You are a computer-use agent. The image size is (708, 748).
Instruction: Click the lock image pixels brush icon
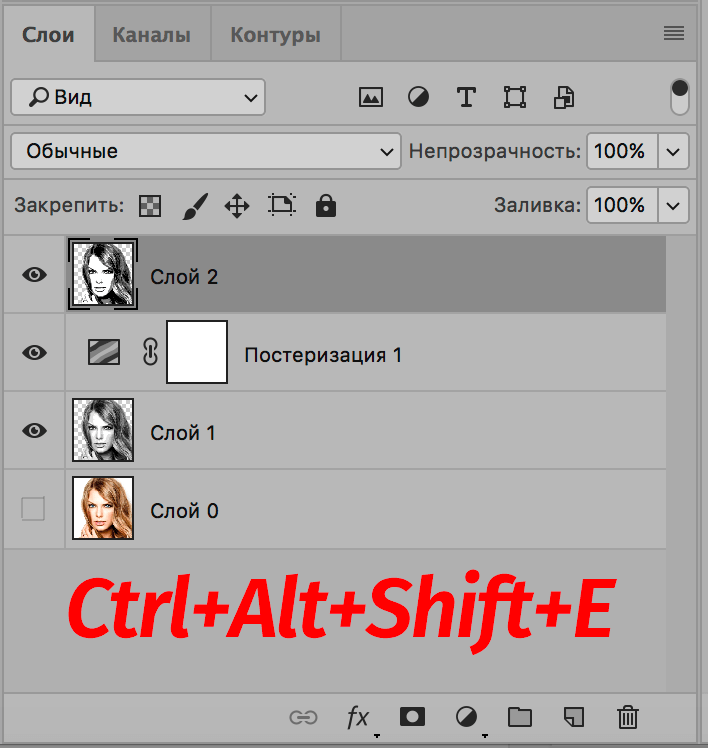(x=194, y=206)
